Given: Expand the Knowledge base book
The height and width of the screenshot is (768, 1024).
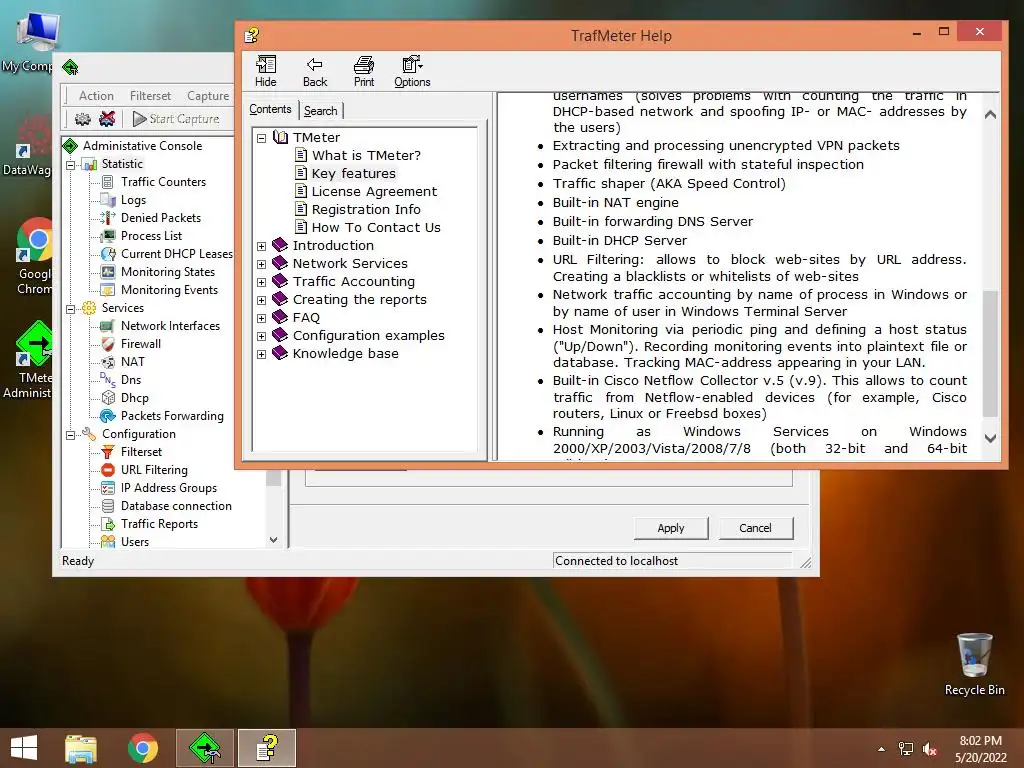Looking at the screenshot, I should click(261, 354).
